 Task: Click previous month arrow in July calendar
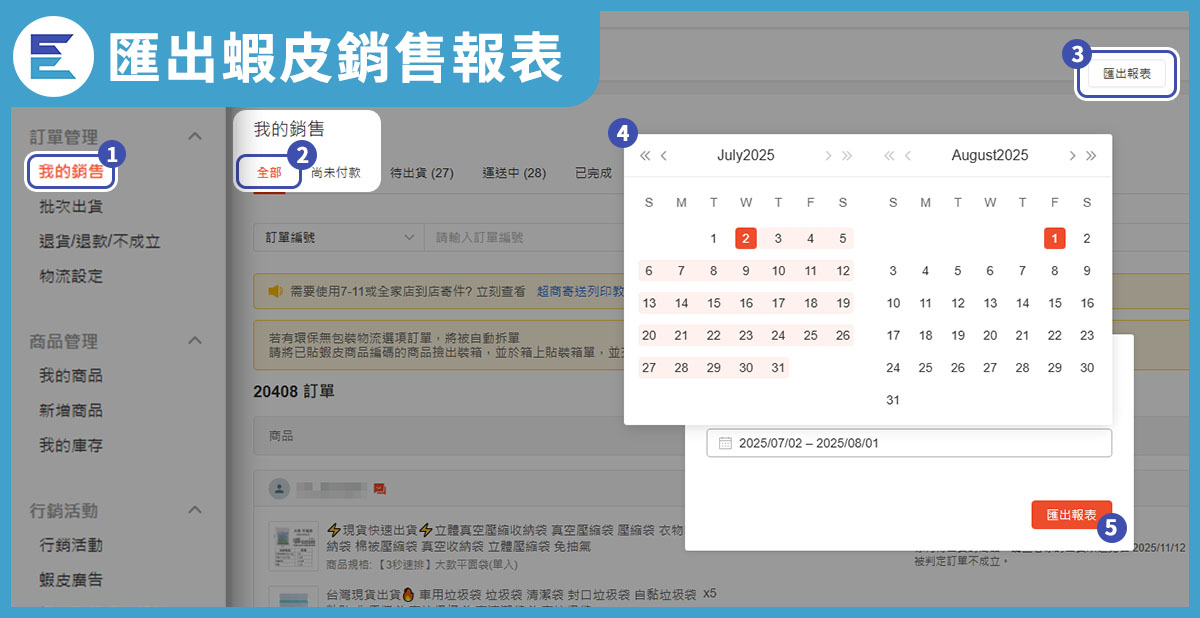(664, 156)
